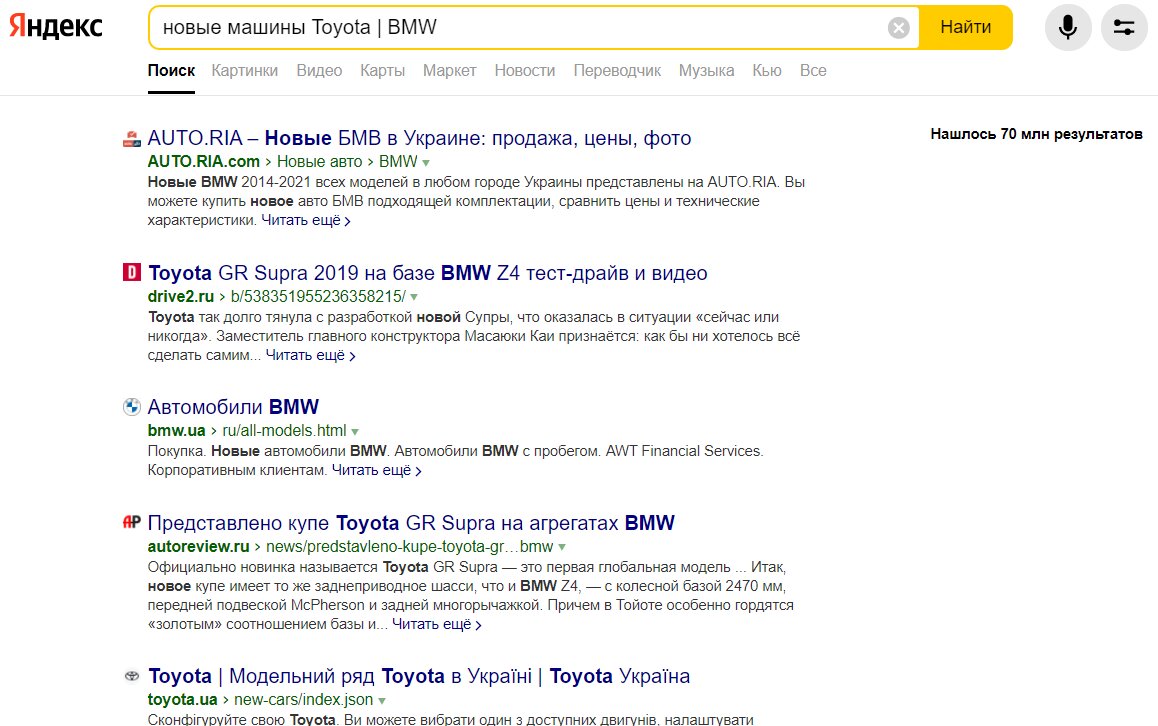The image size is (1158, 726).
Task: Switch to the Новости tab
Action: 524,71
